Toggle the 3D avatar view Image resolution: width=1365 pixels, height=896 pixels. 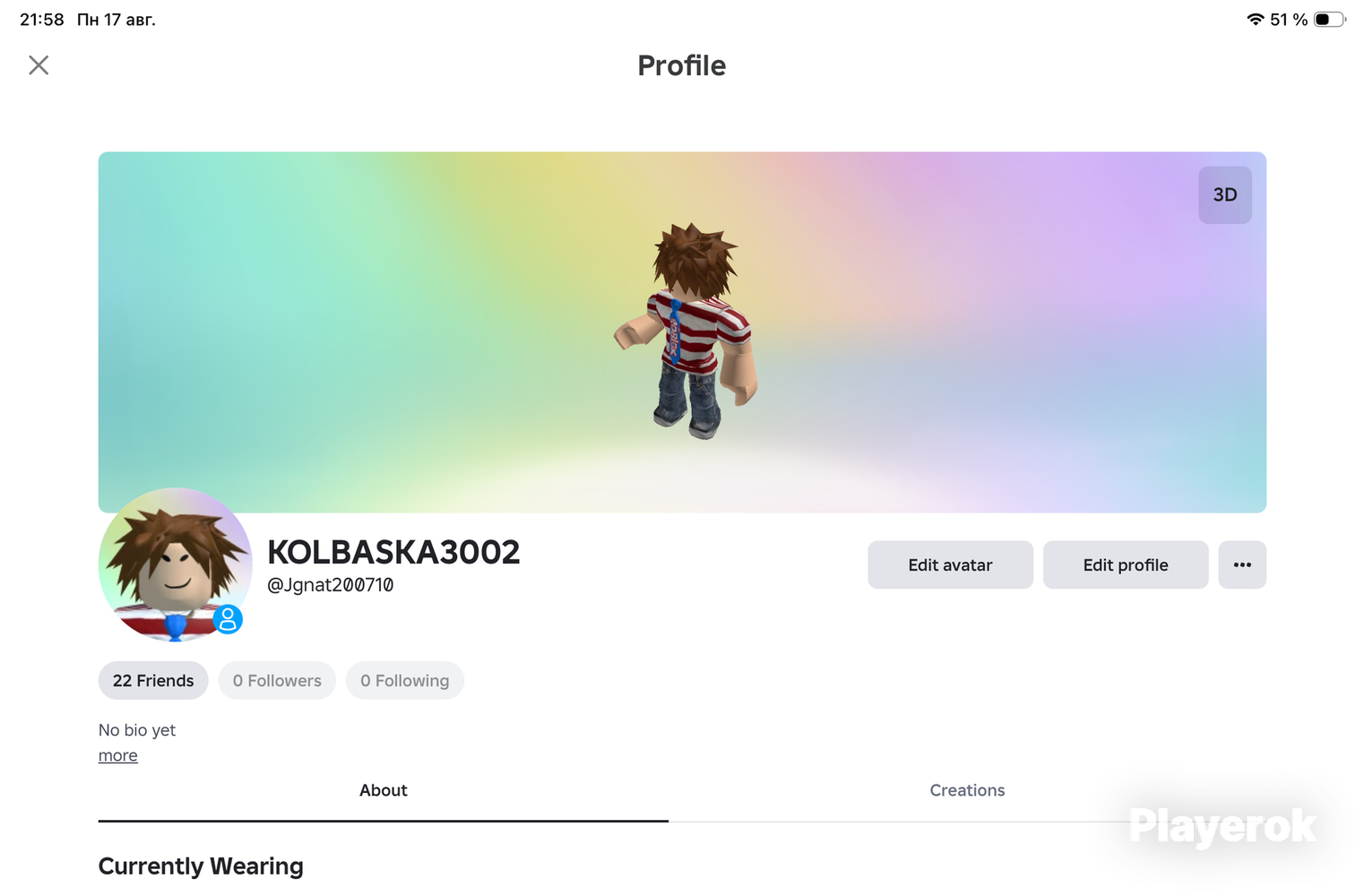pos(1224,194)
